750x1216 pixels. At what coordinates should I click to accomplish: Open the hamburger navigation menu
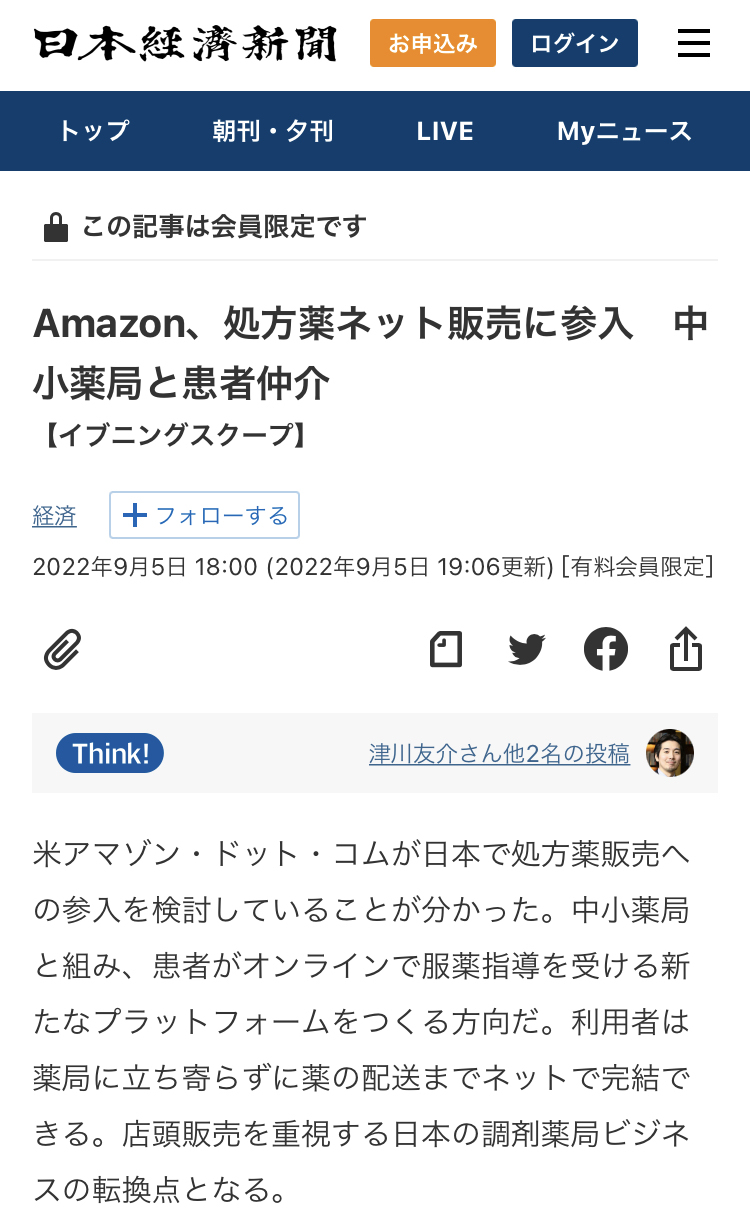pos(694,43)
